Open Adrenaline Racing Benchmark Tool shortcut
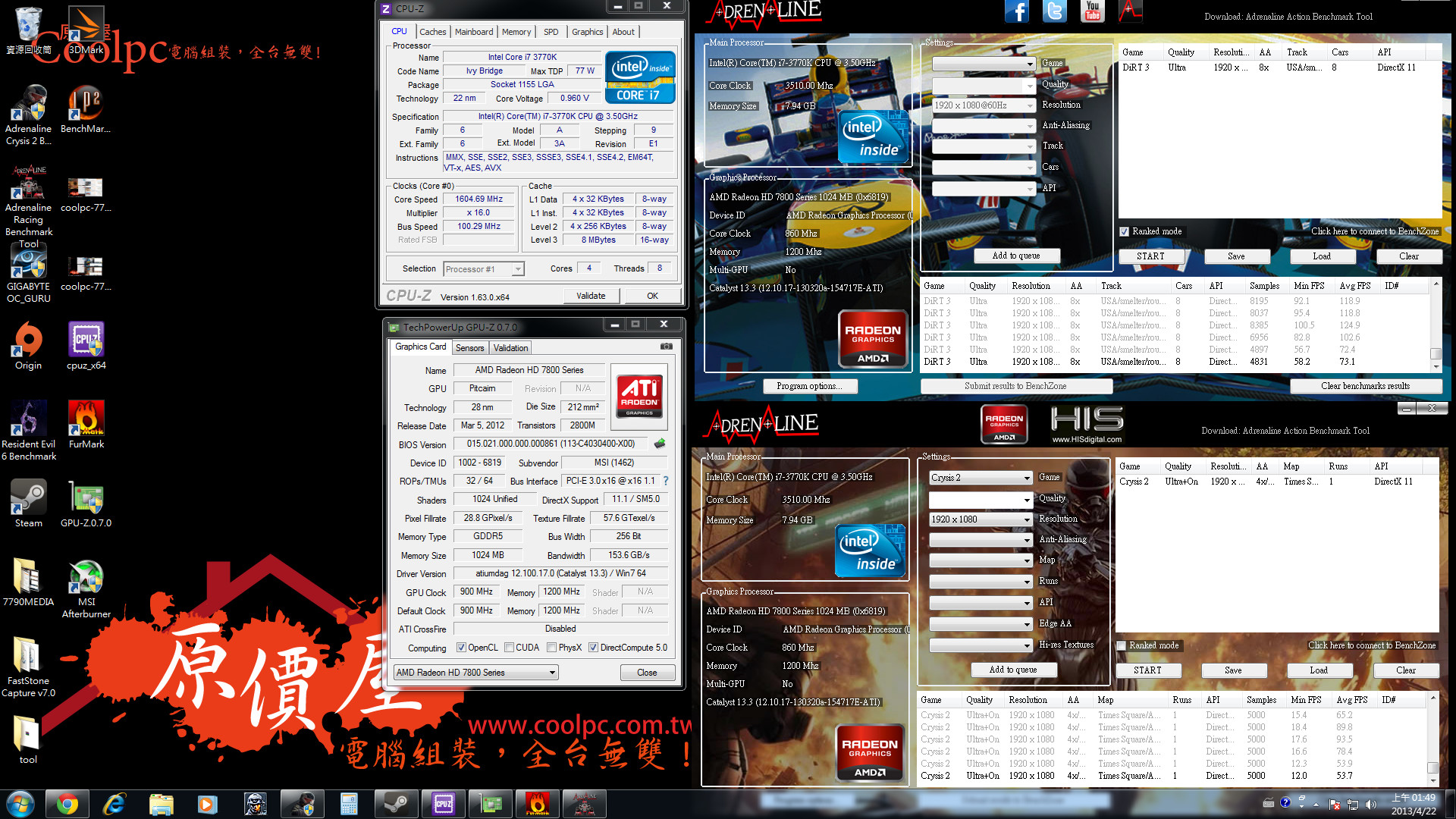This screenshot has width=1456, height=819. click(x=28, y=206)
